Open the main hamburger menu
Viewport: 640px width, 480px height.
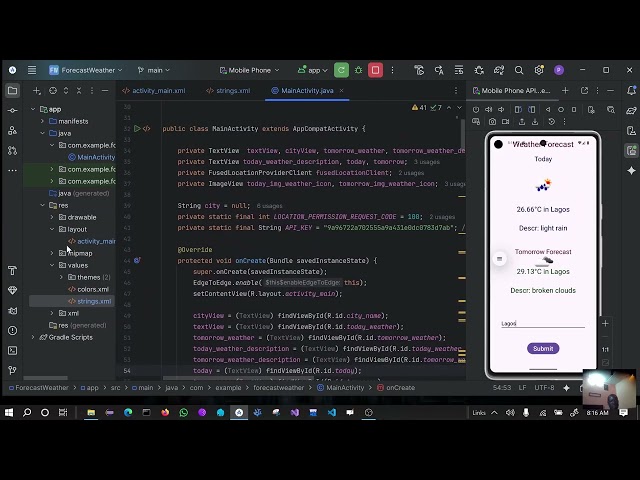point(32,70)
